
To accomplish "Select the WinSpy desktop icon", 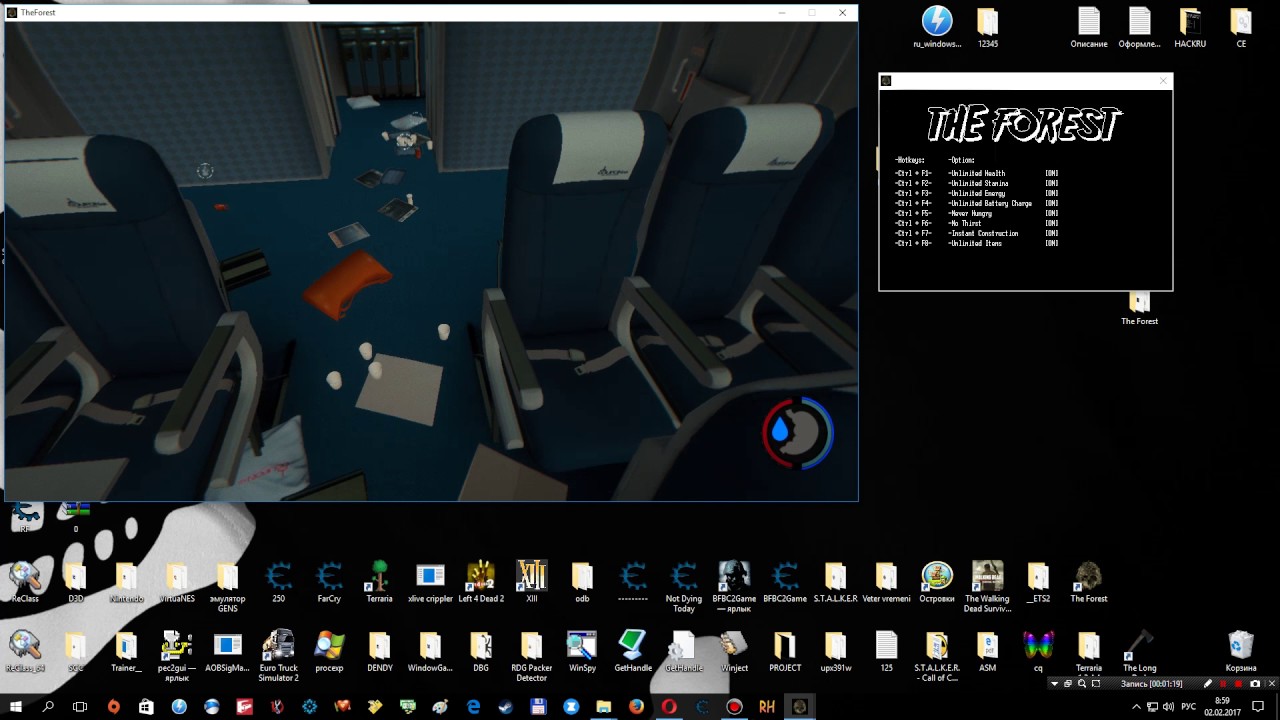I will 582,651.
